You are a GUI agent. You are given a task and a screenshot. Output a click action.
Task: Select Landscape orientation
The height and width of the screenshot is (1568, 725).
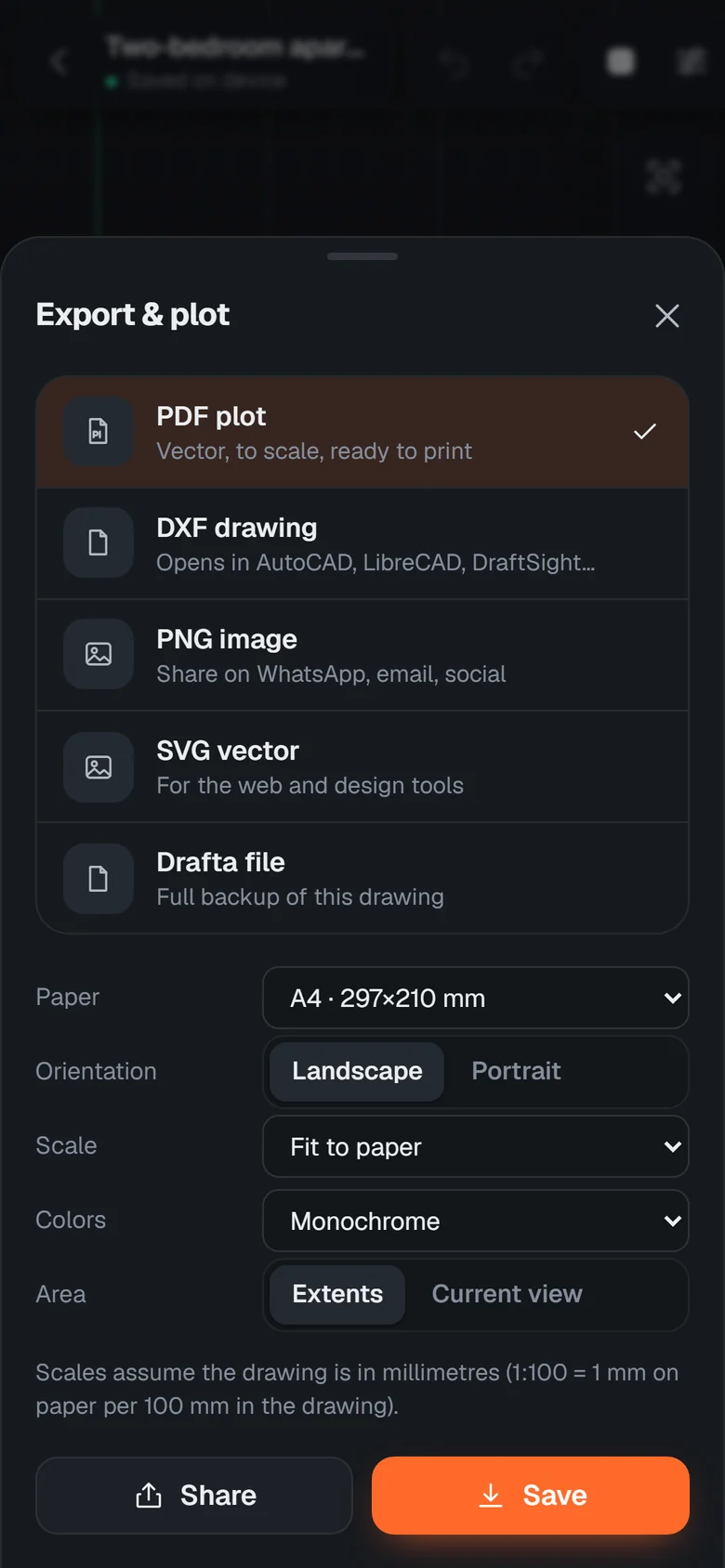pyautogui.click(x=357, y=1071)
